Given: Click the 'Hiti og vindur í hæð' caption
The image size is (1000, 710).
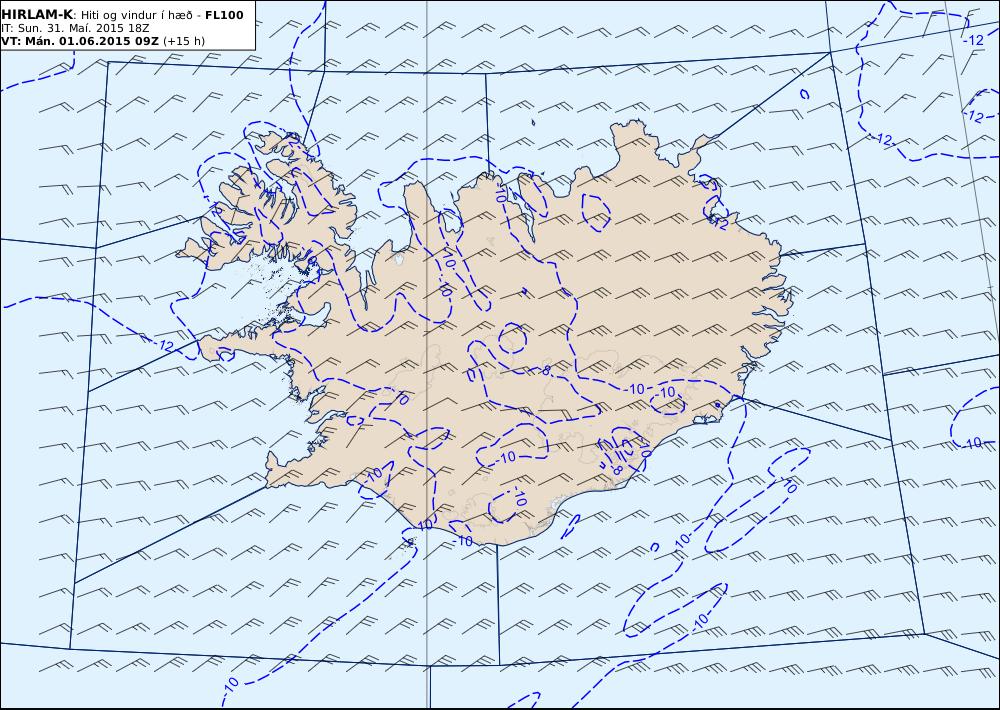Looking at the screenshot, I should tap(136, 15).
